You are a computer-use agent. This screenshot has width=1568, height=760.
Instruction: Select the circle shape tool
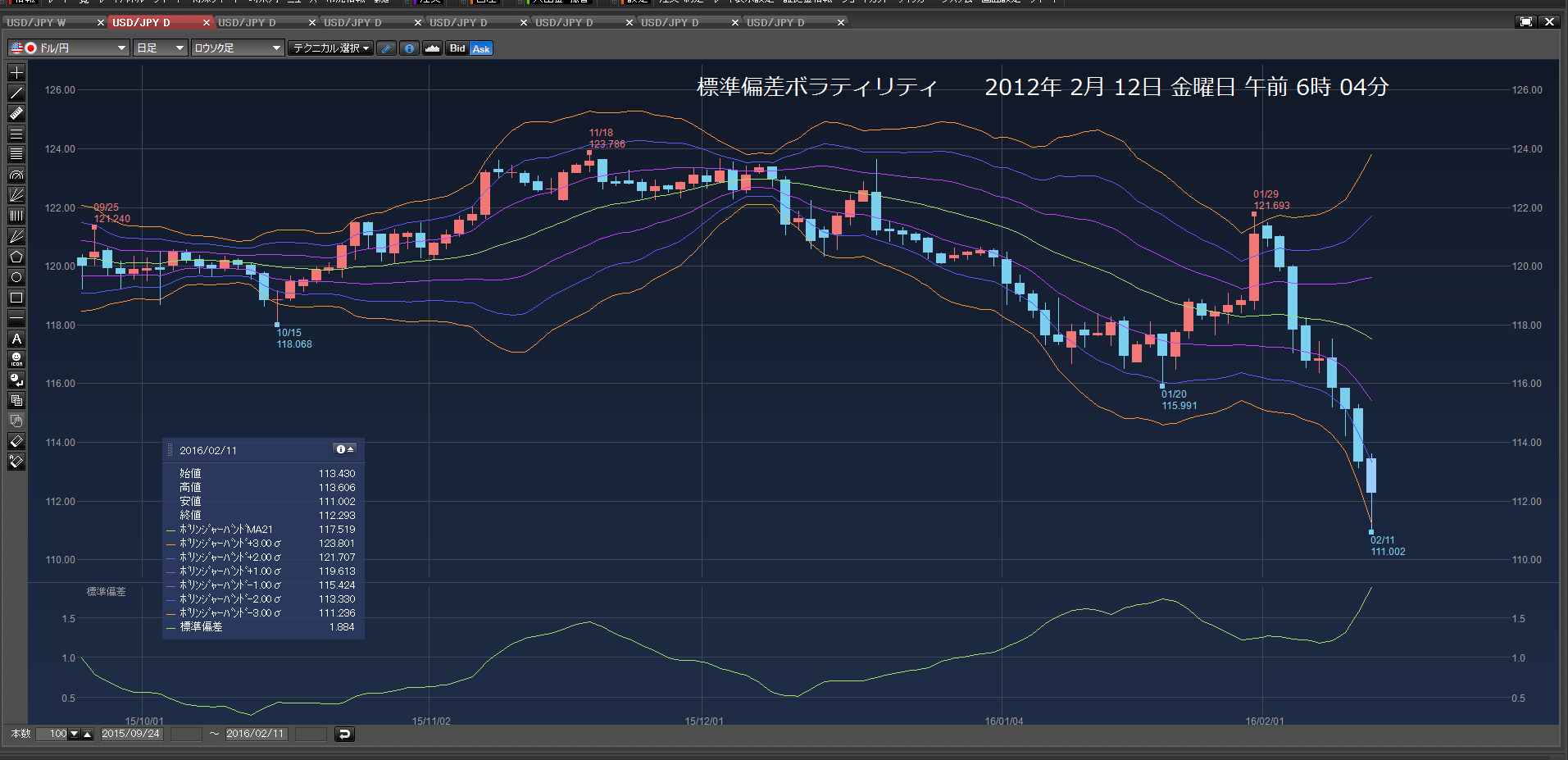click(16, 277)
